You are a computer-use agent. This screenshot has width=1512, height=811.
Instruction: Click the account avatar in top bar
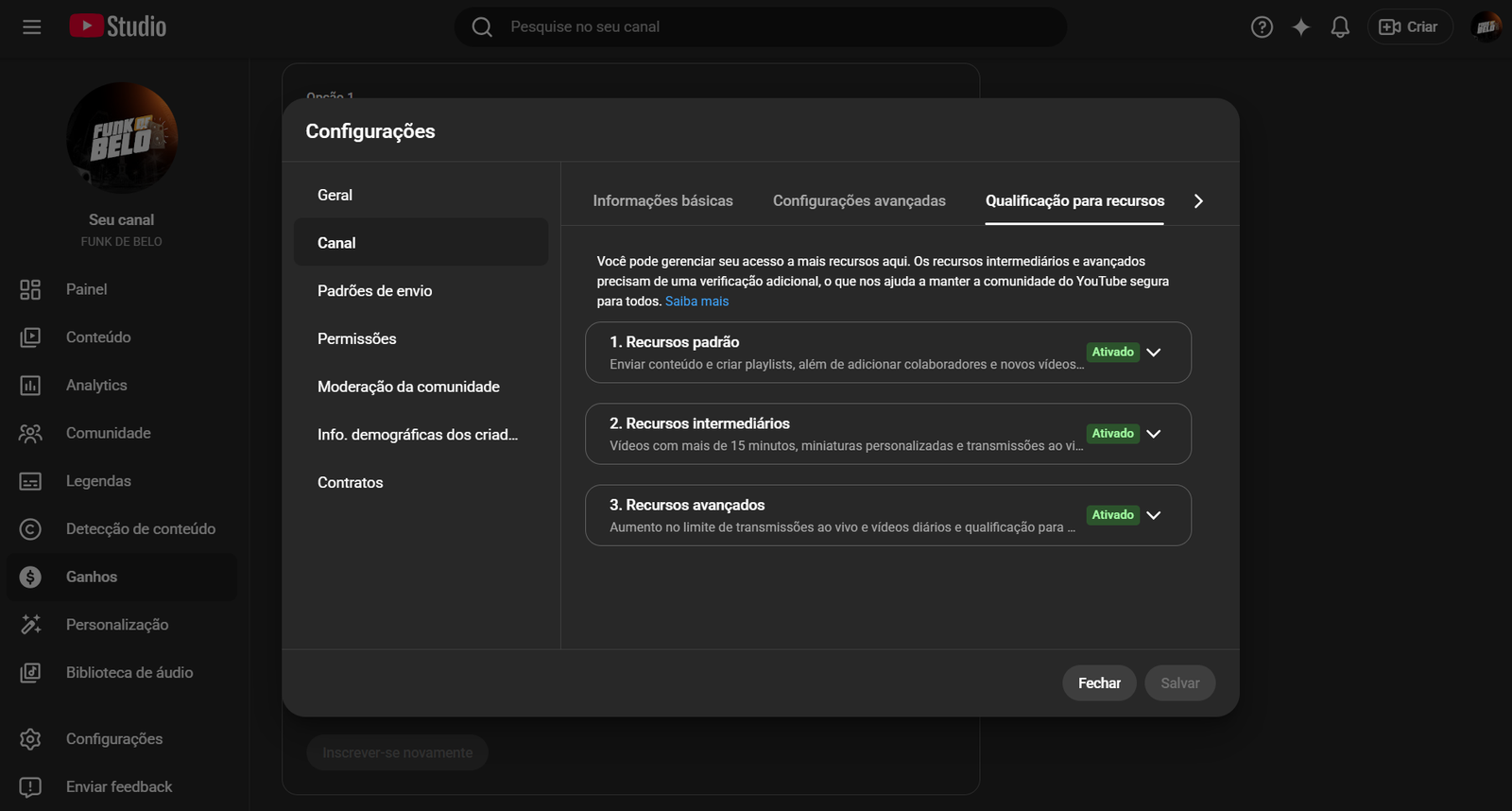(x=1486, y=27)
